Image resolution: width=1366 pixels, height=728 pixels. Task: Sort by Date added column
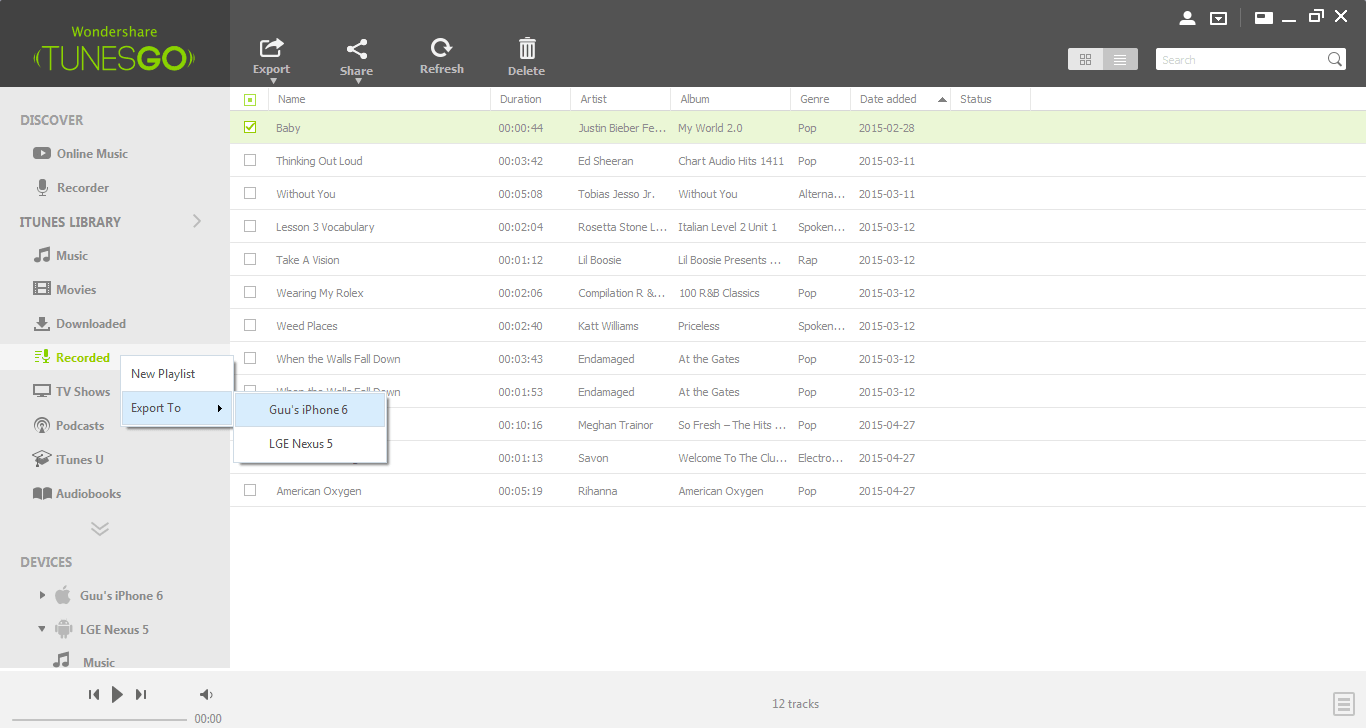click(901, 99)
